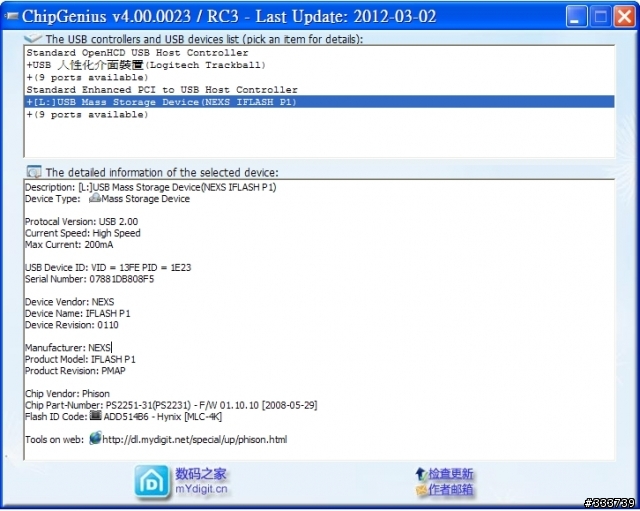Click the detailed information header icon
Viewport: 640px width, 511px height.
click(x=34, y=171)
